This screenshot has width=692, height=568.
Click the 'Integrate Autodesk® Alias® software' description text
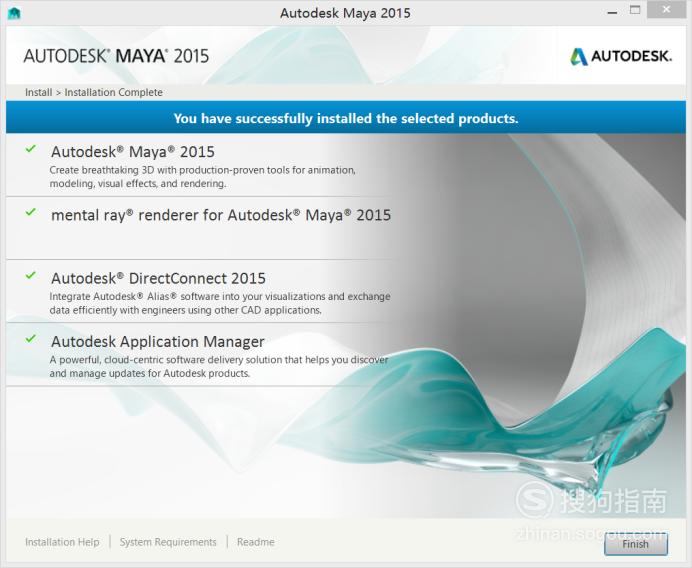point(220,303)
